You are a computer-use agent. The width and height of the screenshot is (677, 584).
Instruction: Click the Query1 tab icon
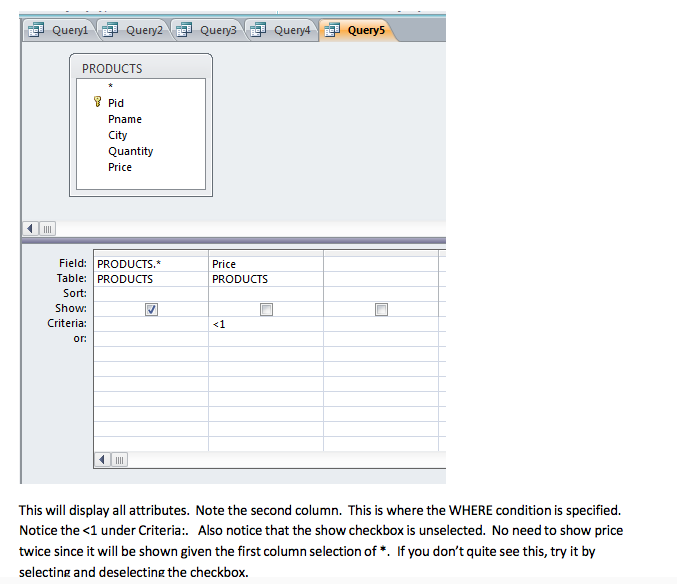(36, 30)
